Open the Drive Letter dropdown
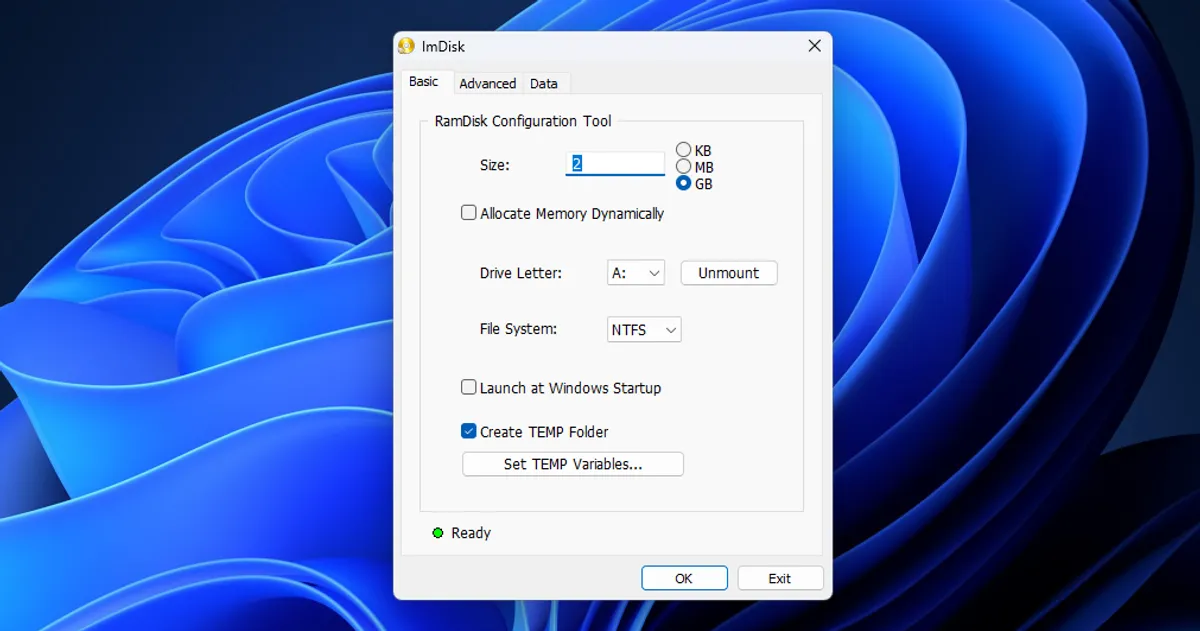Screen dimensions: 1200x631 (x=636, y=273)
